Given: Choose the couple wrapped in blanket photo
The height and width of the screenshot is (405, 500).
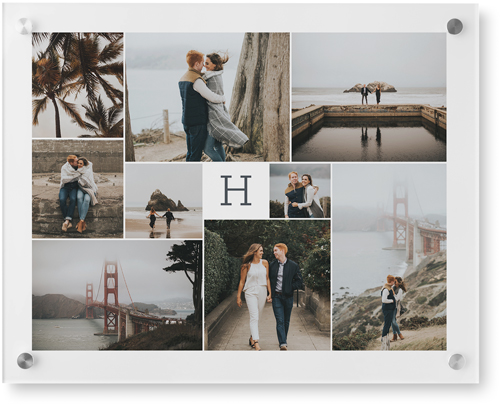Looking at the screenshot, I should (x=78, y=189).
